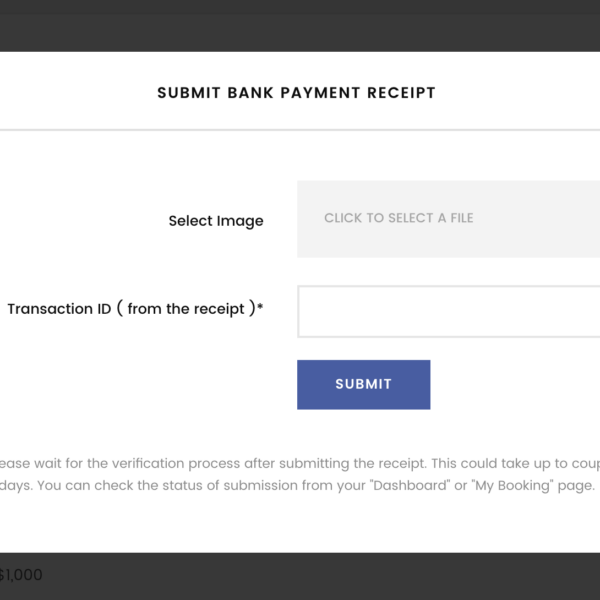Dismiss modal by clicking dark overlay above
The width and height of the screenshot is (600, 600).
(300, 25)
